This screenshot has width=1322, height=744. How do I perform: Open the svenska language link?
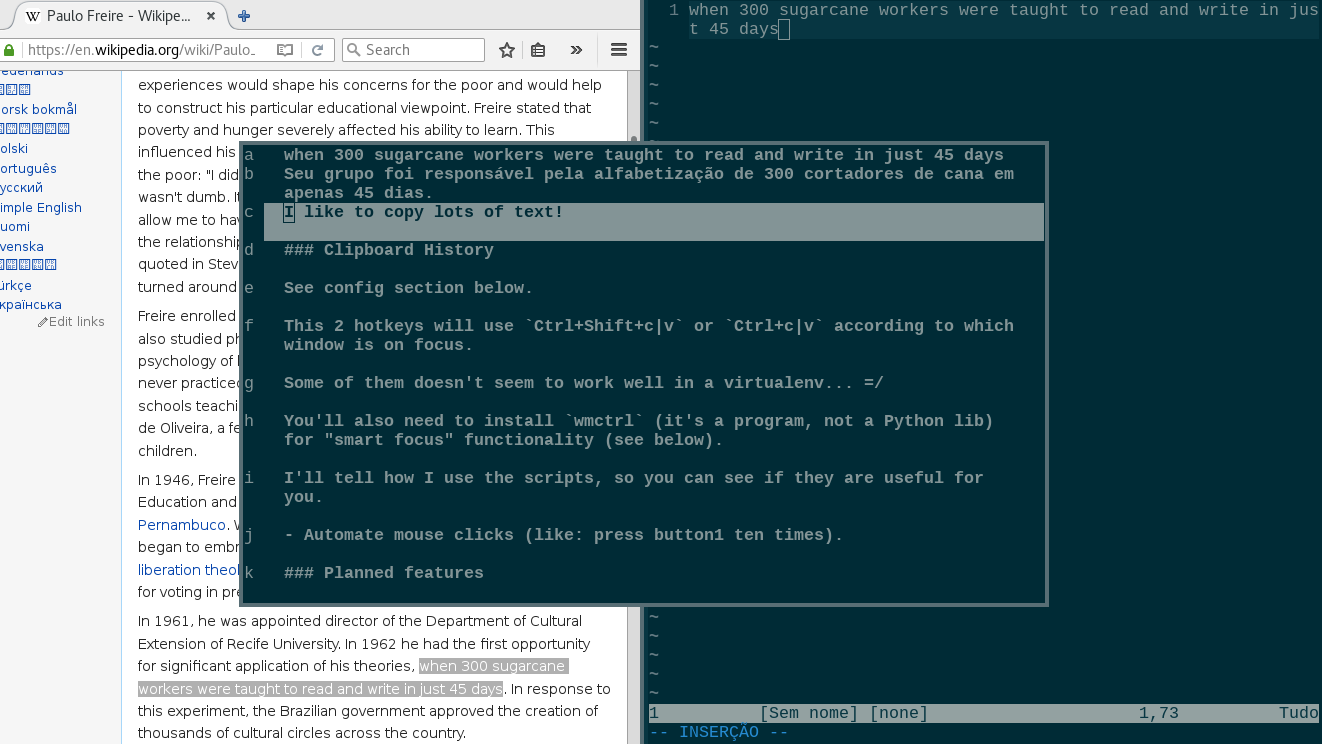22,246
